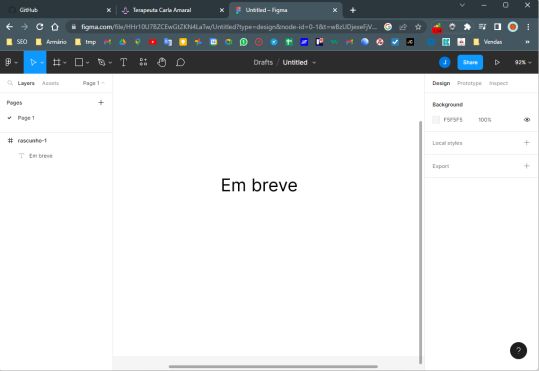Go back in browser history
The width and height of the screenshot is (539, 371).
pyautogui.click(x=9, y=26)
